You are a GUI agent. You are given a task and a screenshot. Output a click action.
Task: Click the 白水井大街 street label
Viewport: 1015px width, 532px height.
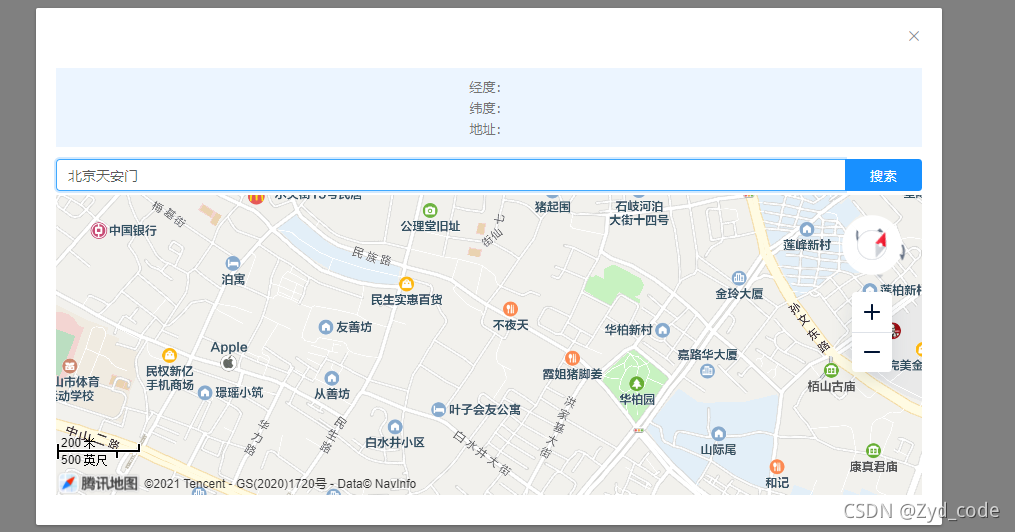482,453
